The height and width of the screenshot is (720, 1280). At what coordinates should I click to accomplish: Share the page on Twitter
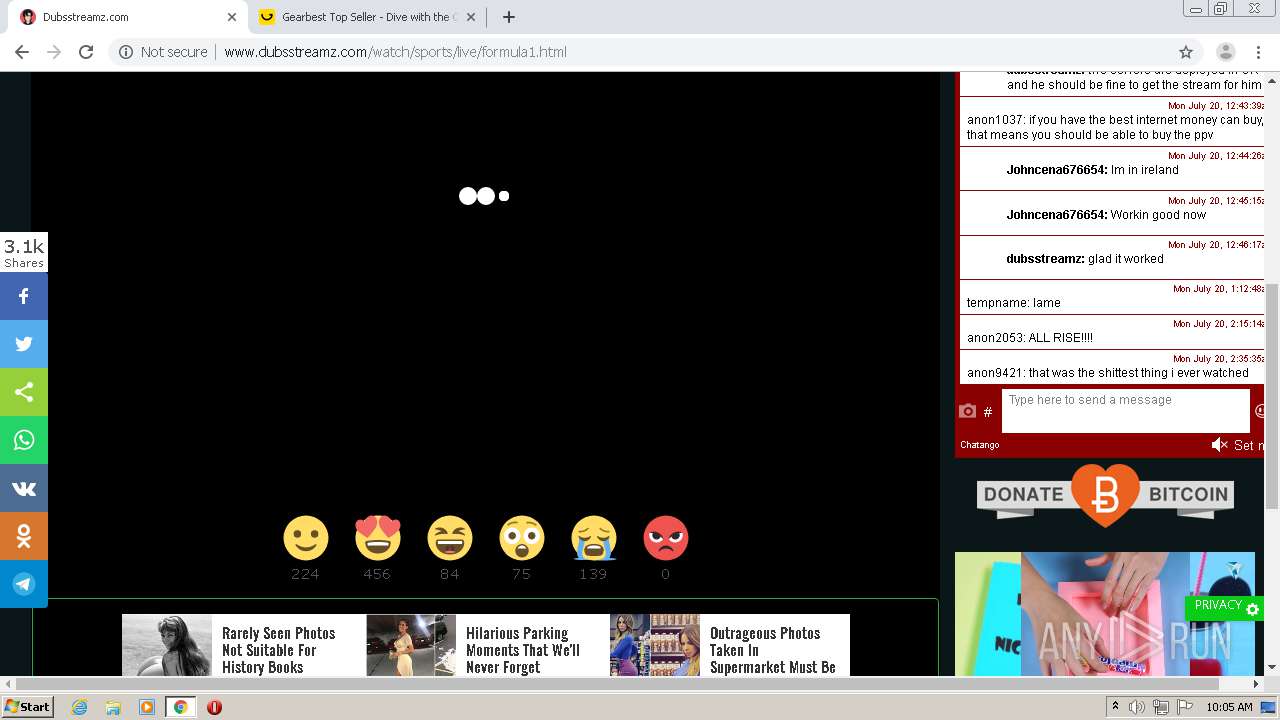point(24,344)
